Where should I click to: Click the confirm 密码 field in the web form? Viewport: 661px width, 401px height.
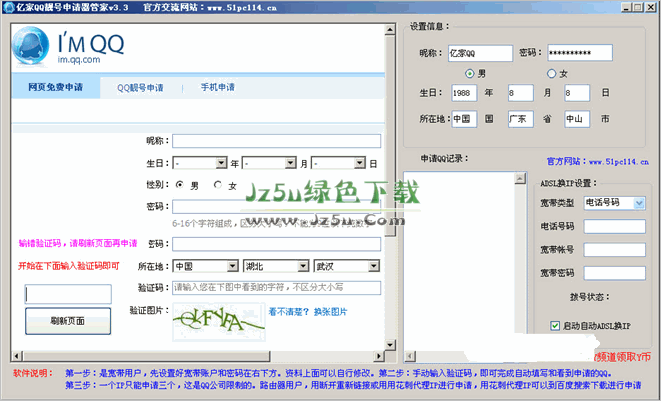click(x=276, y=244)
